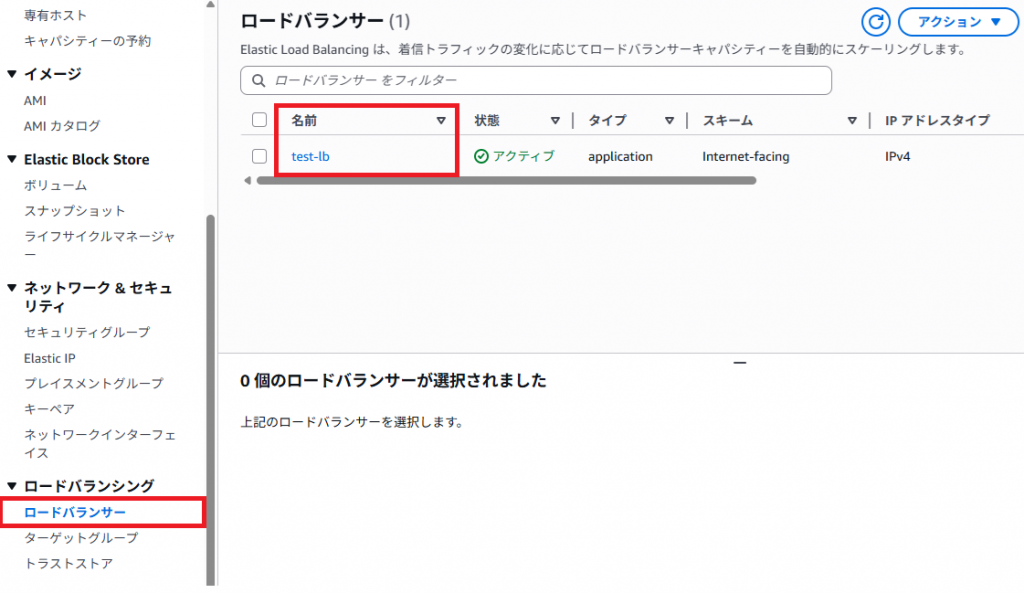
Task: Click the status column sort arrow
Action: point(555,121)
